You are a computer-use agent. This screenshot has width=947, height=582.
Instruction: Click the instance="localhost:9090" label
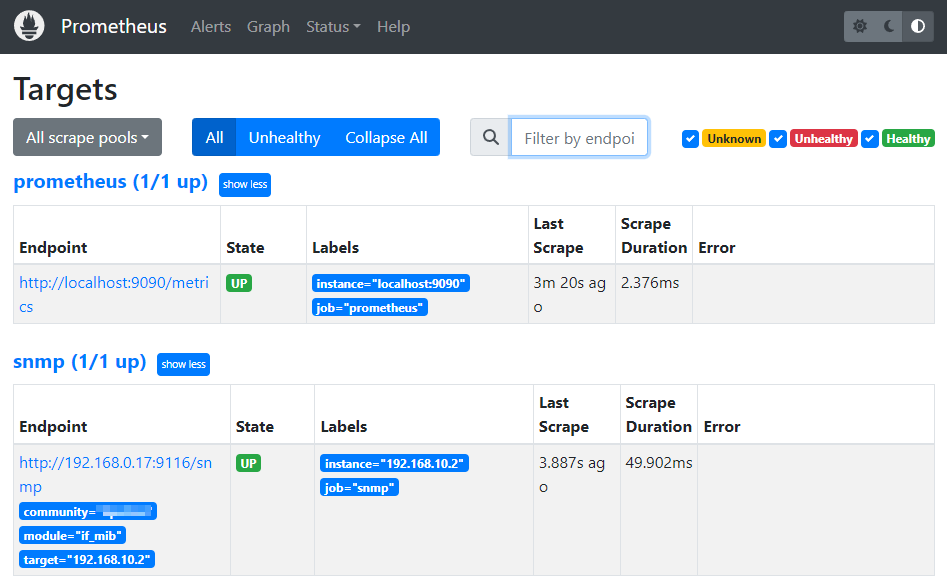391,283
